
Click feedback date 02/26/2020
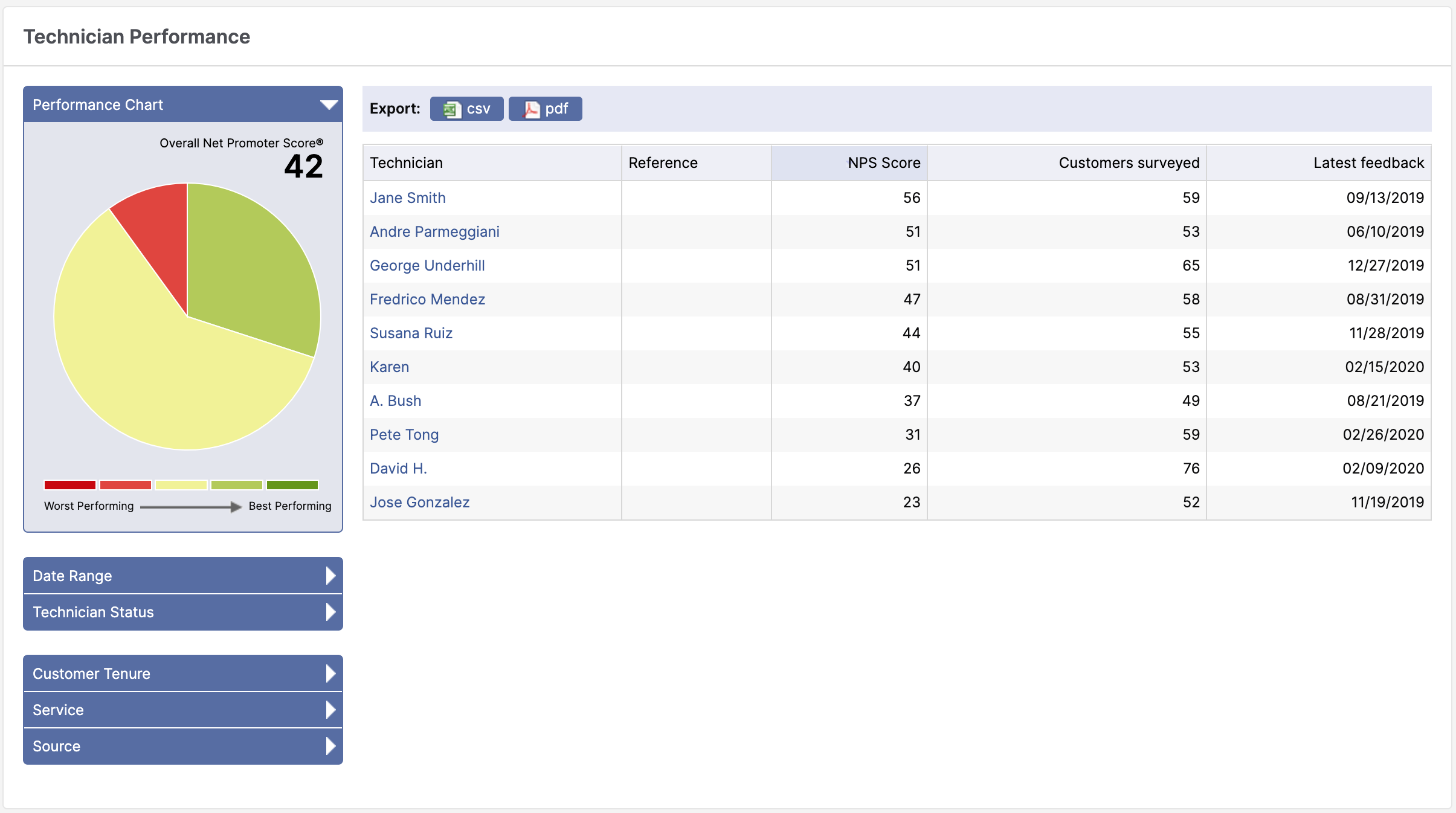(x=1384, y=434)
